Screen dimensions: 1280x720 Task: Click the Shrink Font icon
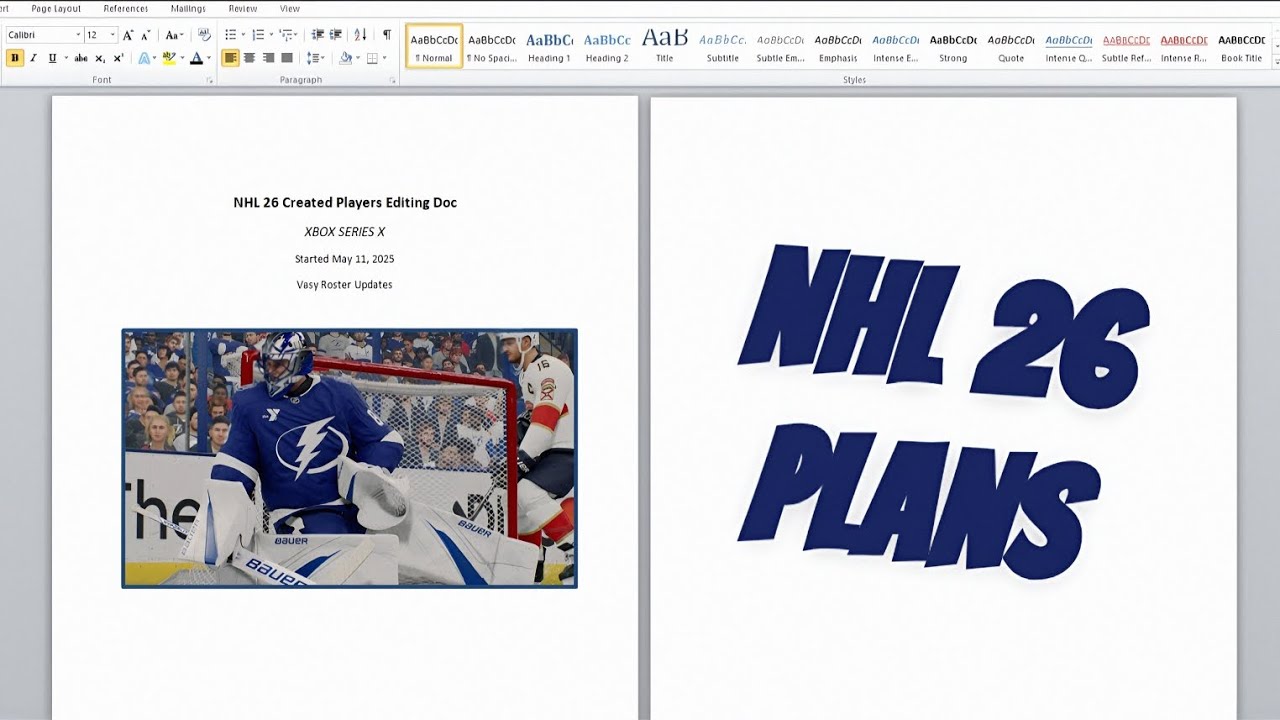click(x=145, y=35)
